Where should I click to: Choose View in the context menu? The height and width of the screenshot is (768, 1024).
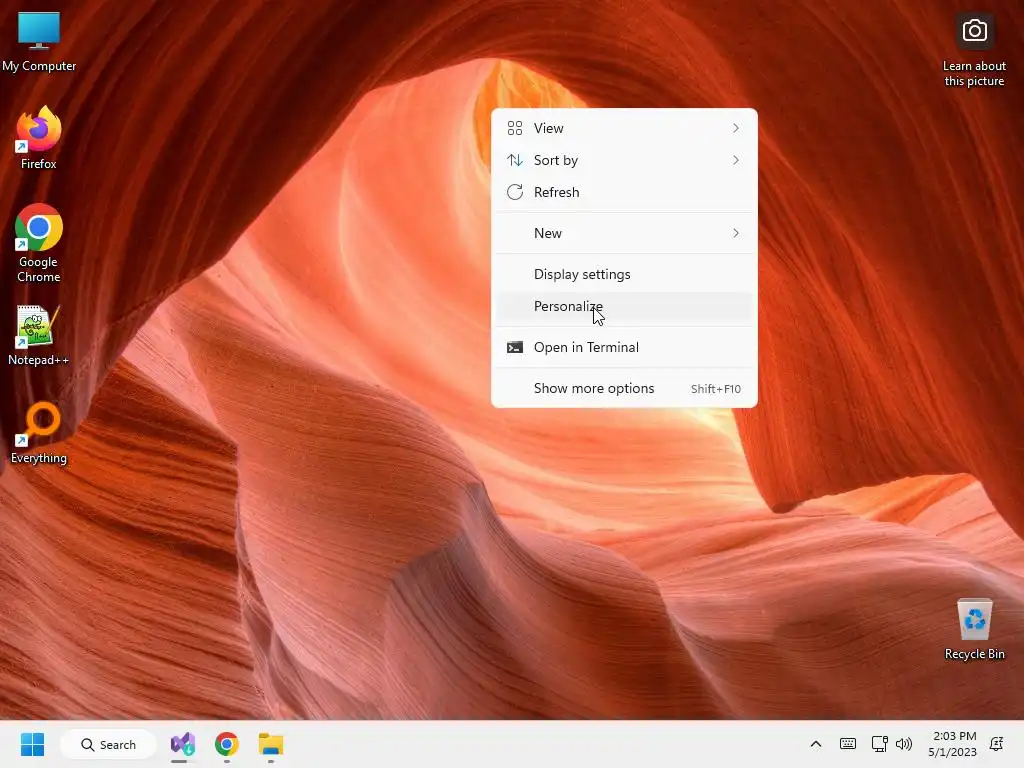point(624,128)
